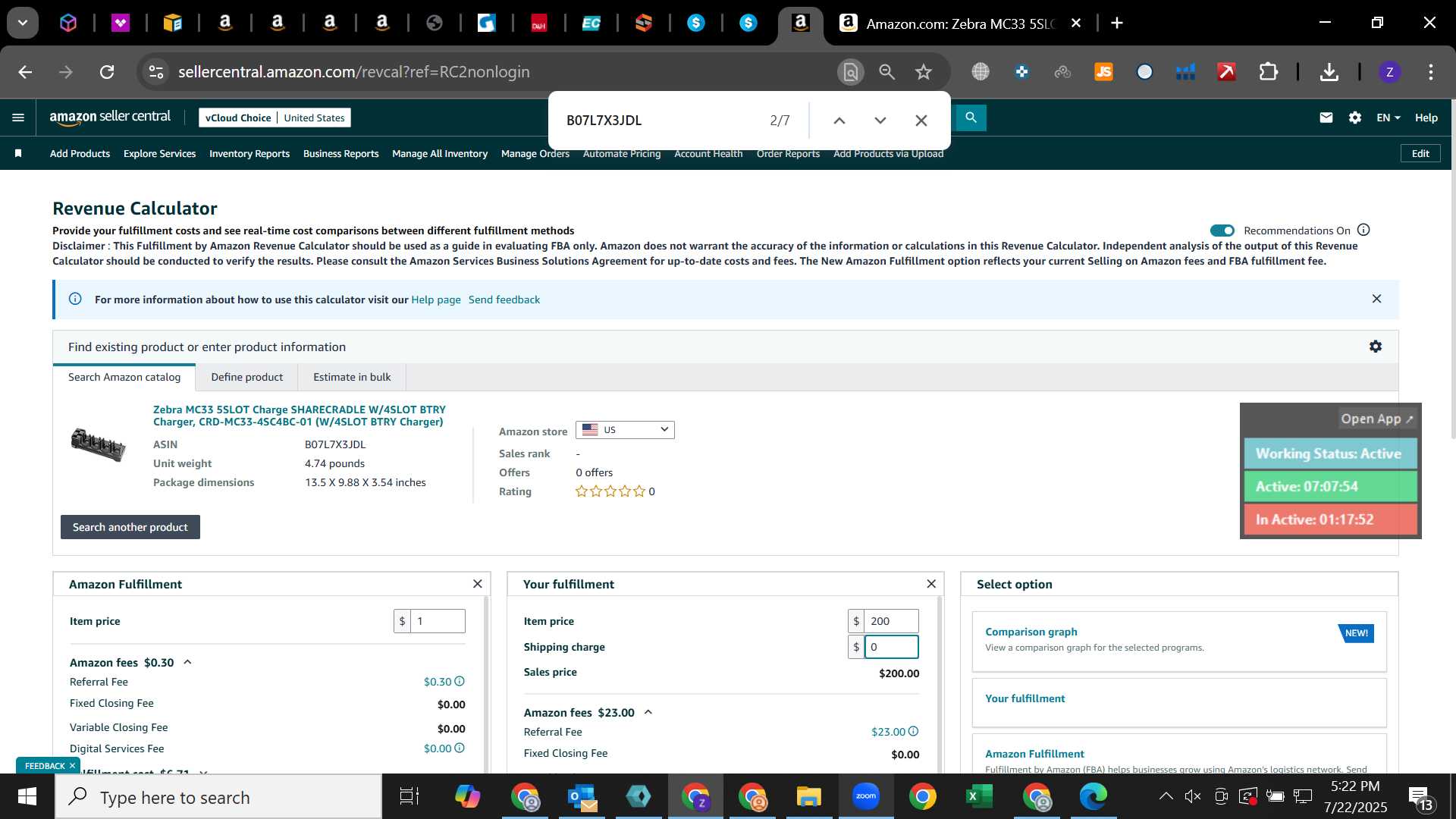Open the Chrome downloads icon

1329,72
